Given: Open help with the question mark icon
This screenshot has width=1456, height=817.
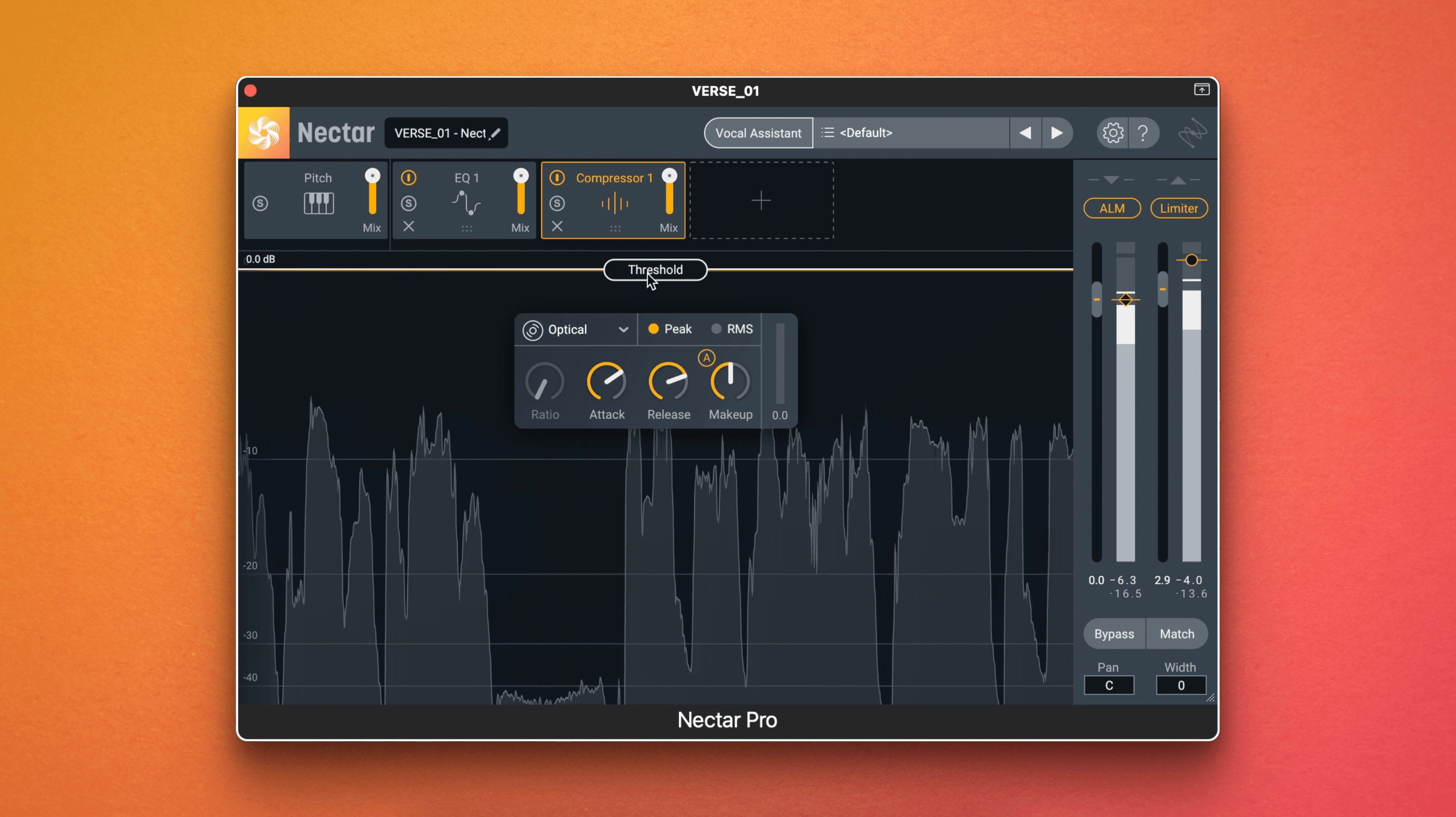Looking at the screenshot, I should [x=1143, y=133].
